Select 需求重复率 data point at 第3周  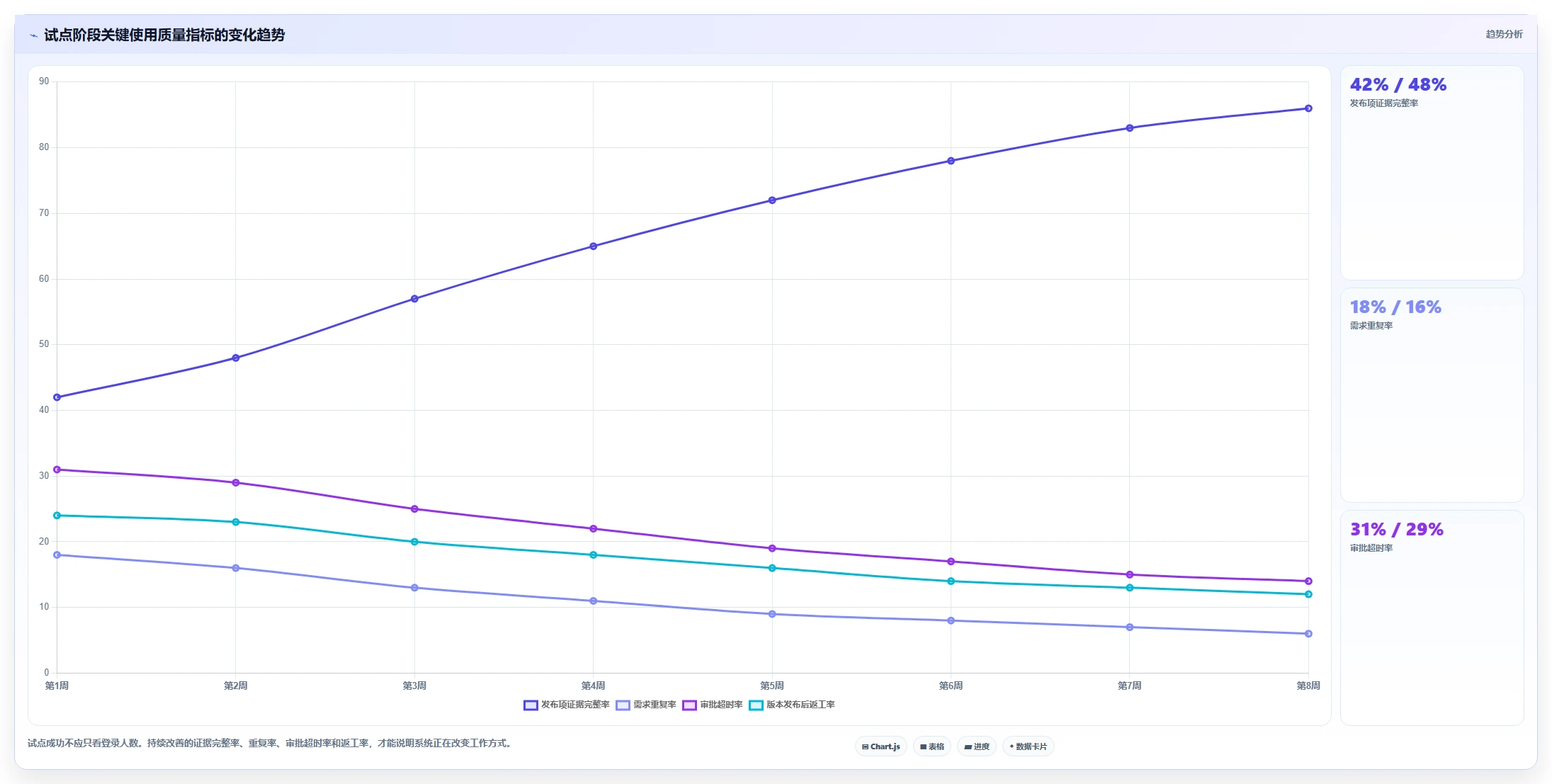414,588
